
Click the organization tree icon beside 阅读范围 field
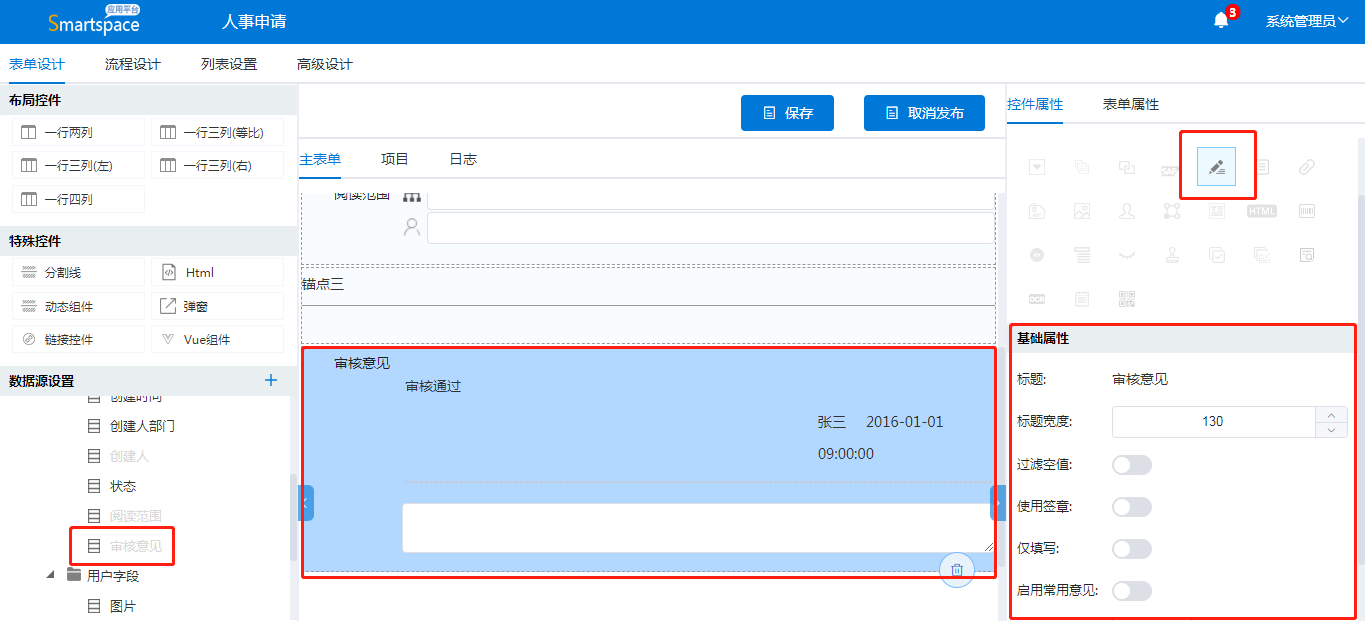[412, 196]
